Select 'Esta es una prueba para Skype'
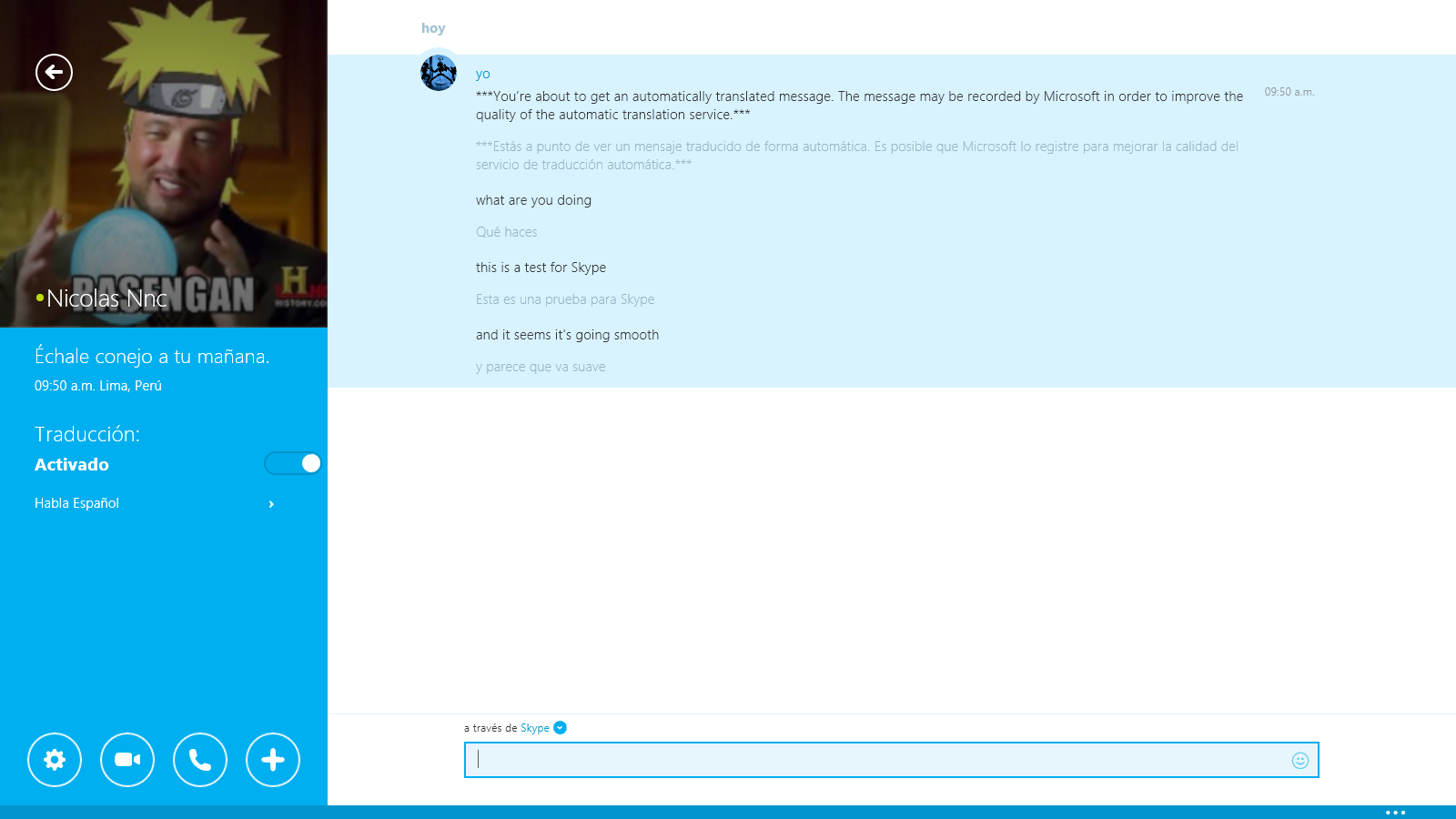 [565, 299]
